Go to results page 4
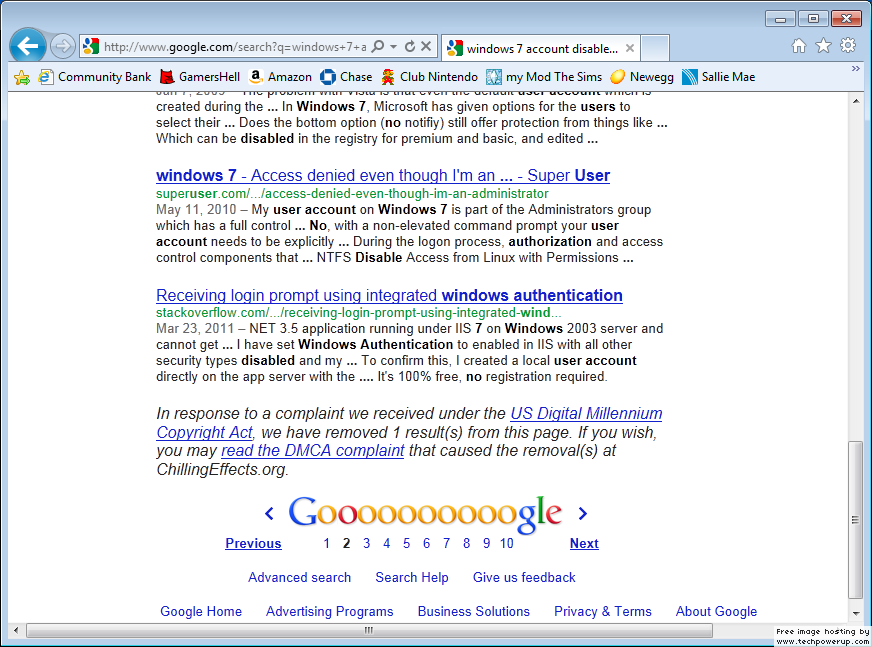This screenshot has width=872, height=647. coord(387,543)
